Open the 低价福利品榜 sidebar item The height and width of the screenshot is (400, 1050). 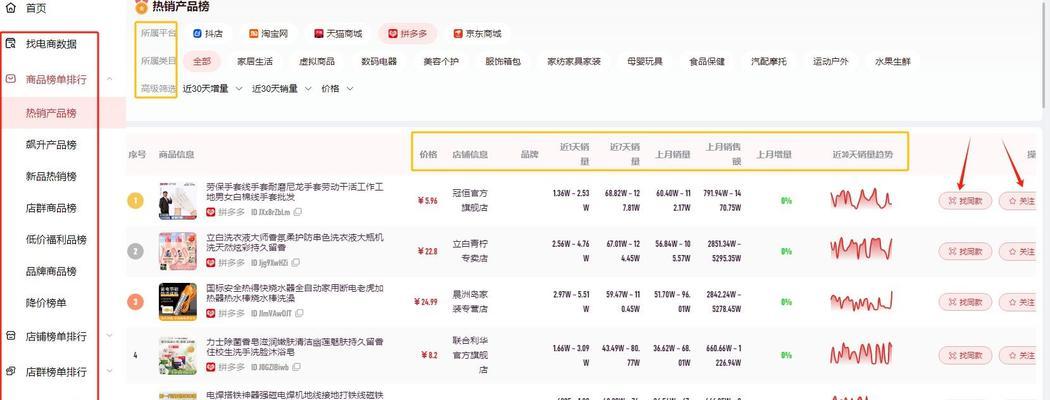[56, 239]
